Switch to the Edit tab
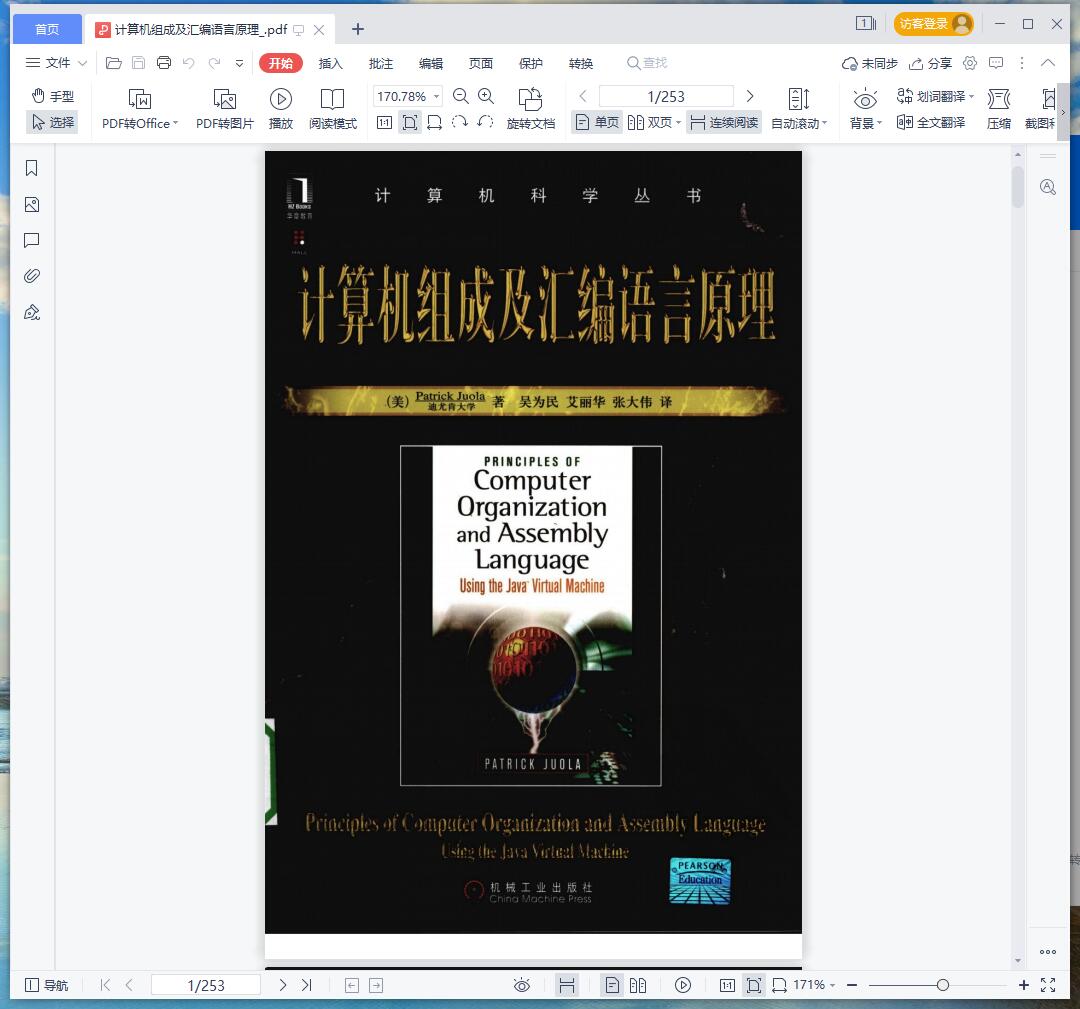 coord(431,63)
